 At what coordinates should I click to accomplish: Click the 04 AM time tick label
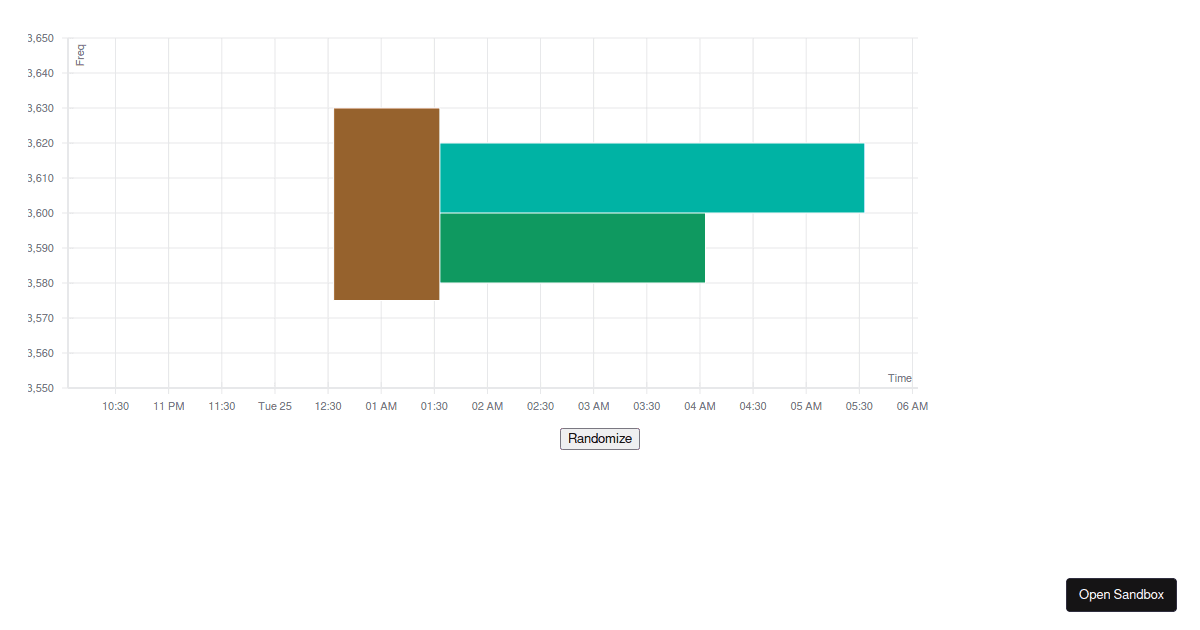(700, 406)
